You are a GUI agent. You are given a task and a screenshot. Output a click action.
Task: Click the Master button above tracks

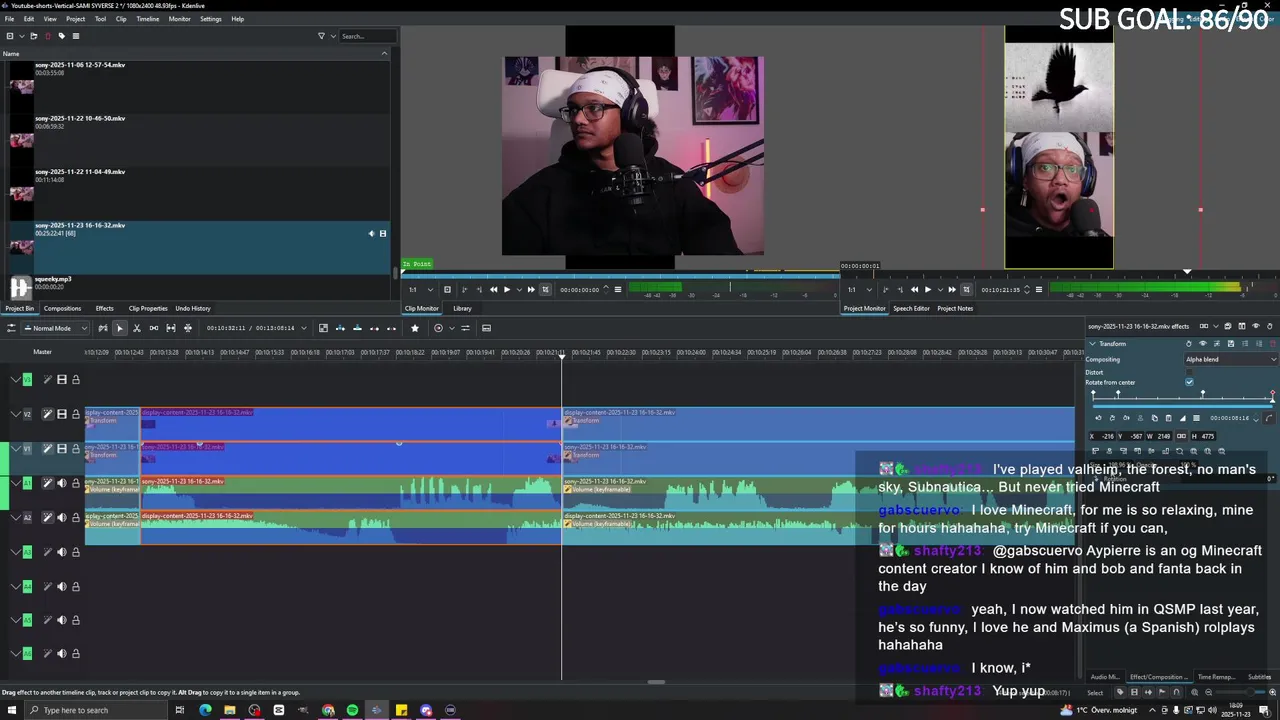(x=42, y=352)
